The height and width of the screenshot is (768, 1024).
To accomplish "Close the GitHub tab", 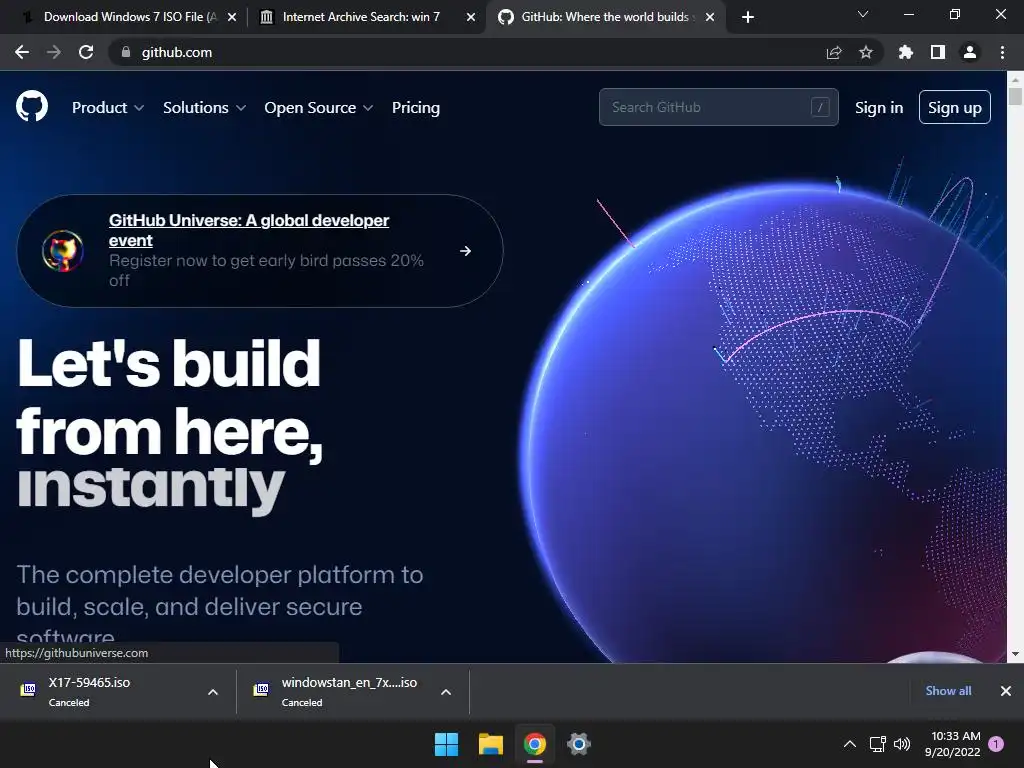I will [710, 17].
